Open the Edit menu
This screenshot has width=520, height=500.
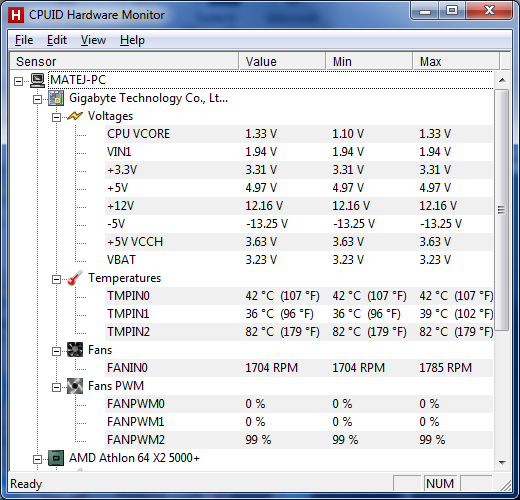57,40
